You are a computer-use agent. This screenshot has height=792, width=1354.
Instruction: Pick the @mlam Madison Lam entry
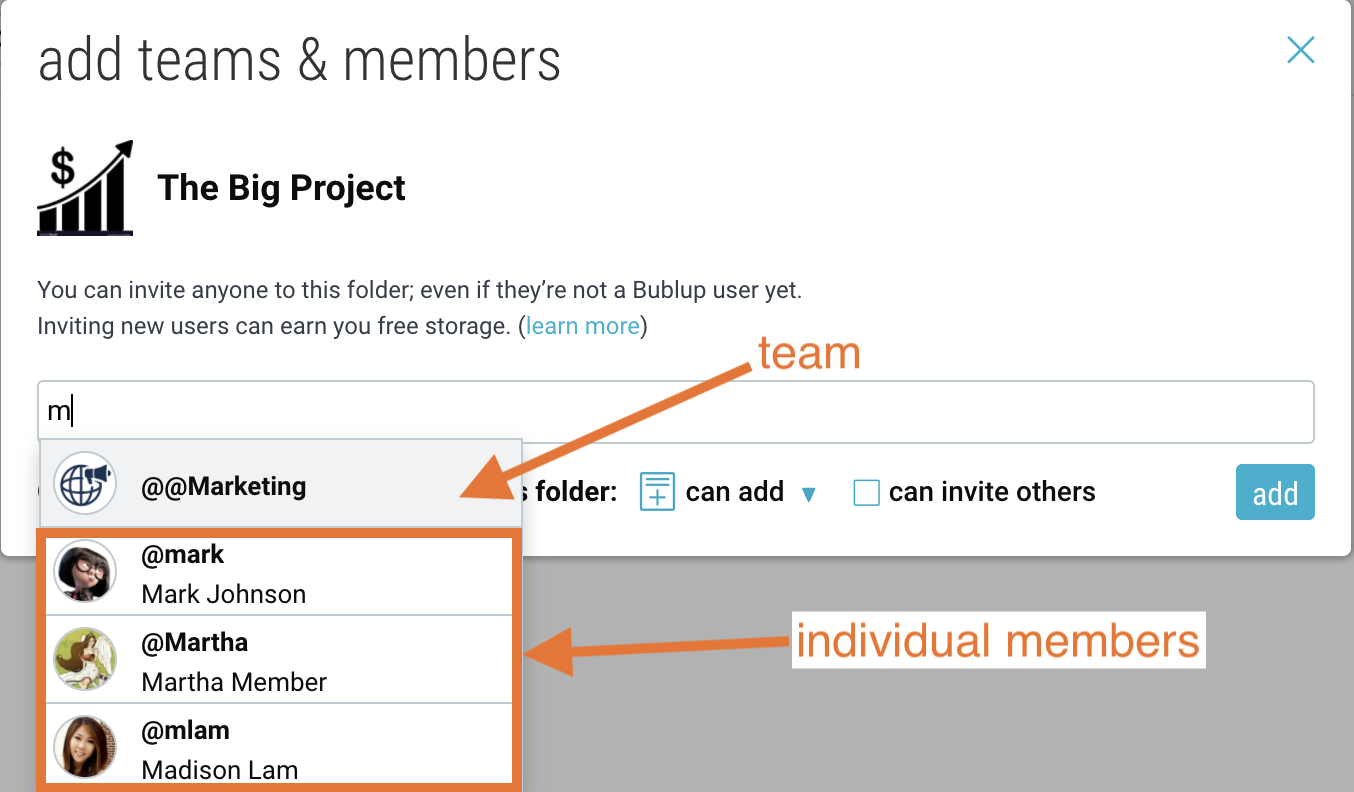pyautogui.click(x=281, y=744)
